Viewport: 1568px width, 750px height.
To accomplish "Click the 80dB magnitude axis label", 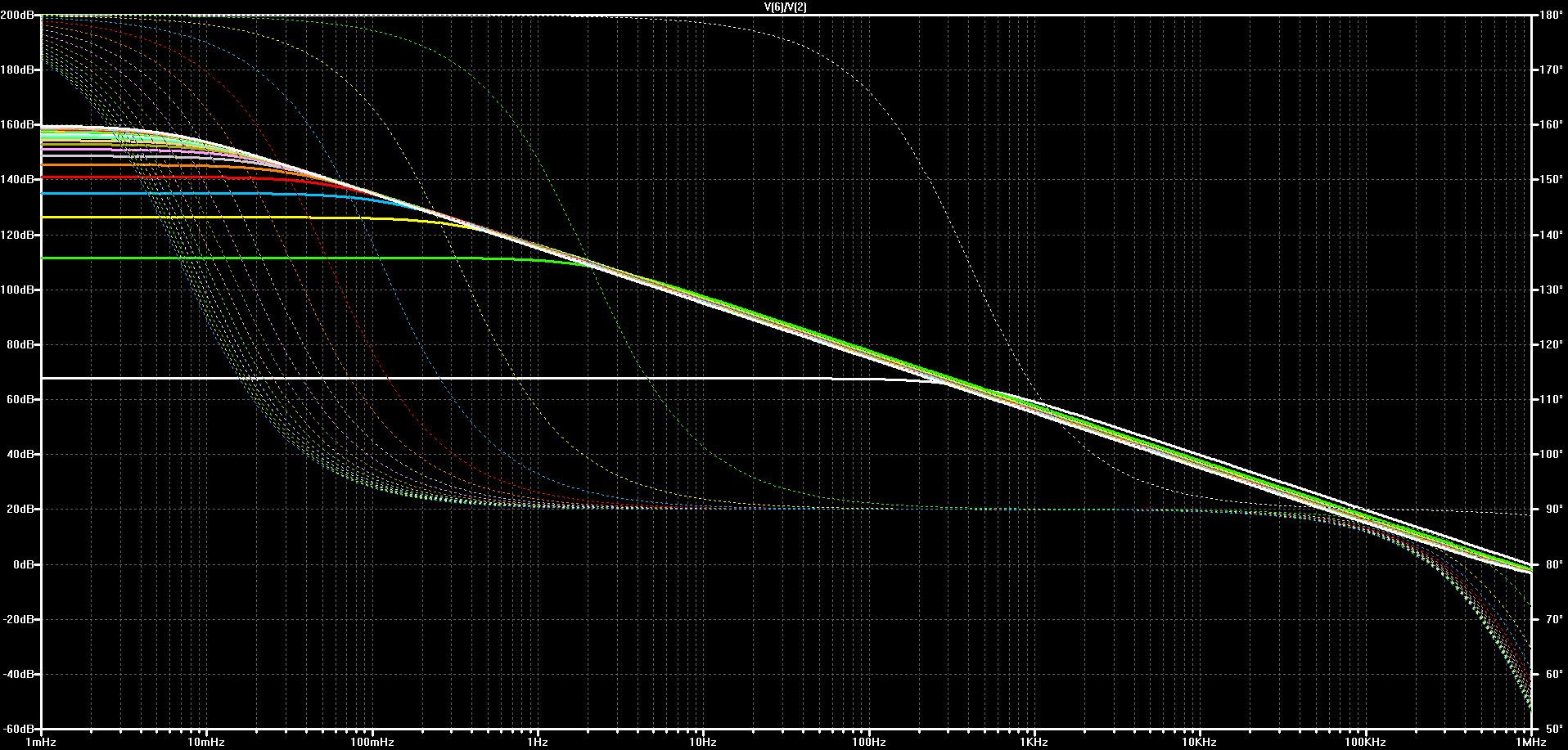I will pos(20,344).
